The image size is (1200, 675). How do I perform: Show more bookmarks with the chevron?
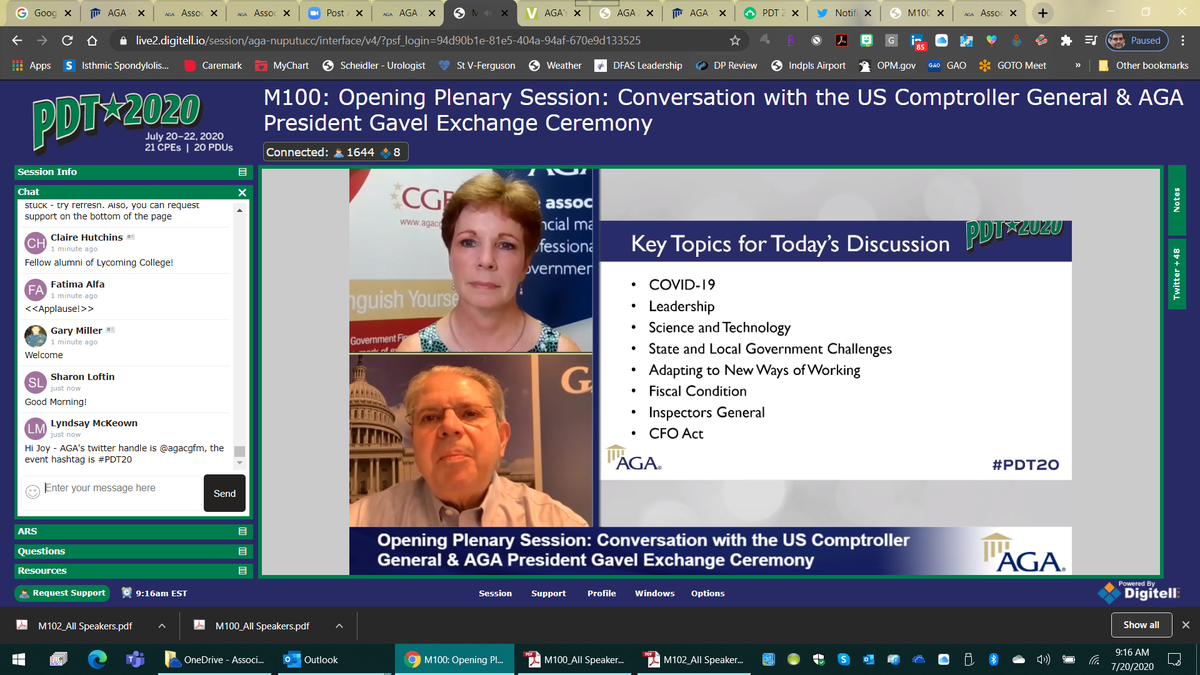click(1078, 65)
